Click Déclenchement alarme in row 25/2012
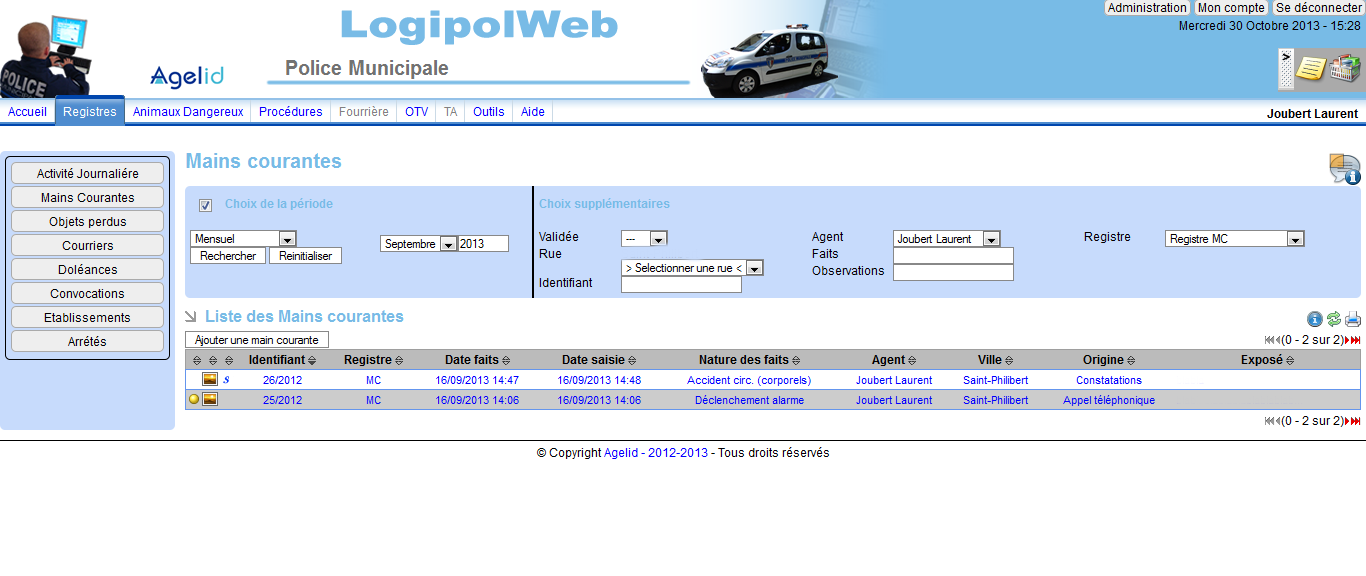1366x576 pixels. click(x=749, y=400)
